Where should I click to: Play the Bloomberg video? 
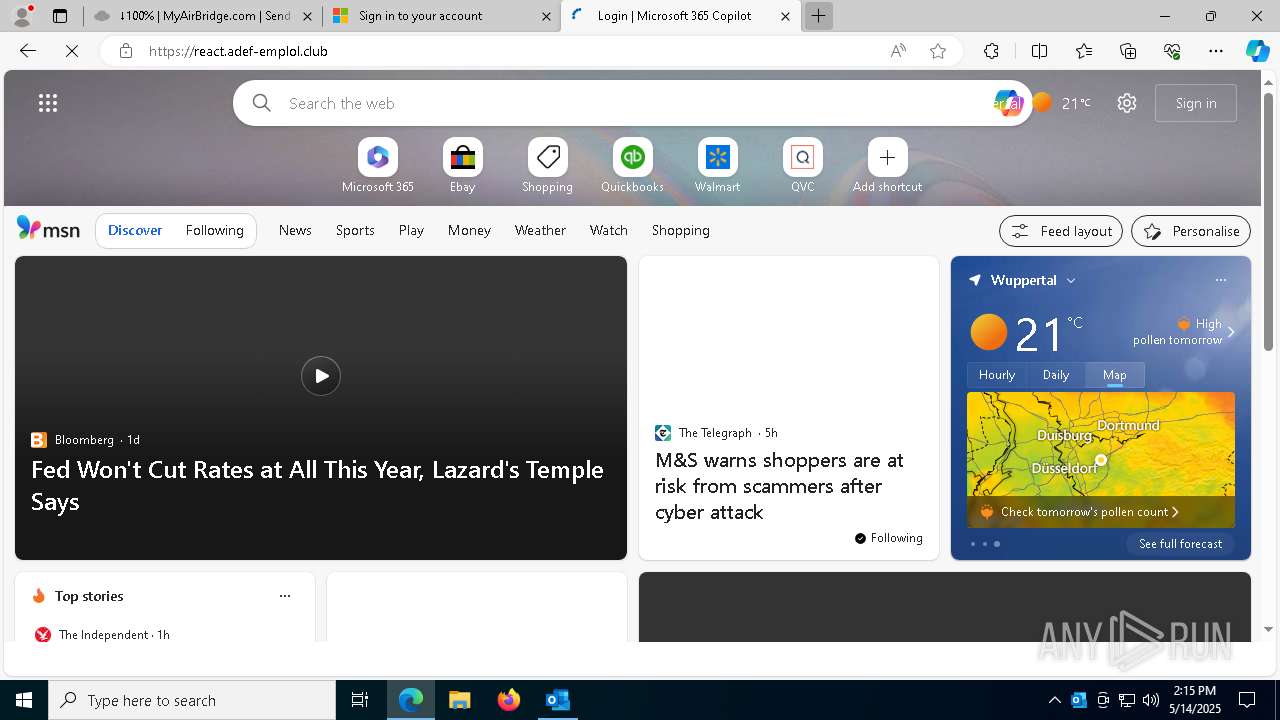[x=321, y=376]
